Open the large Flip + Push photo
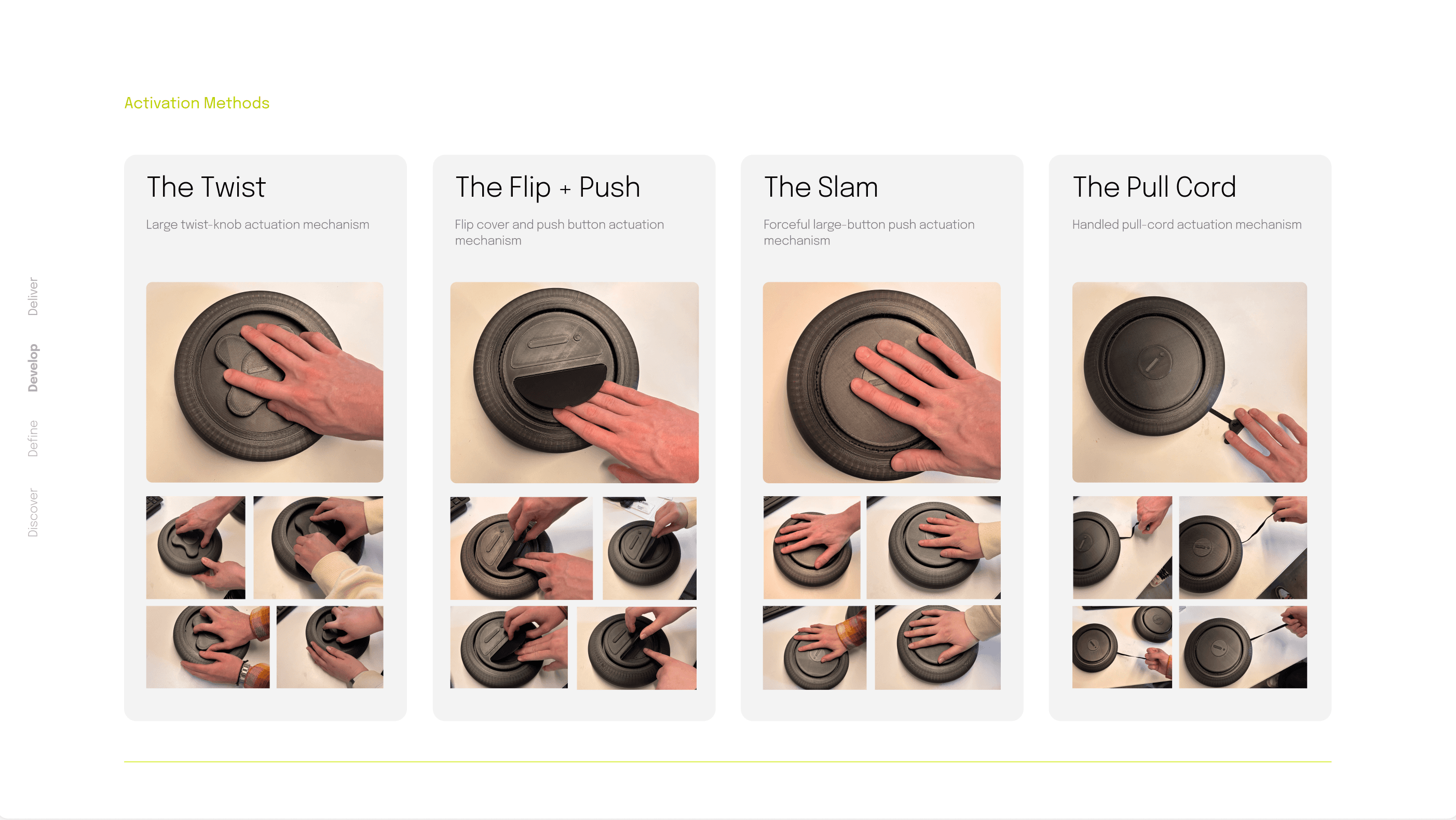 click(x=574, y=382)
